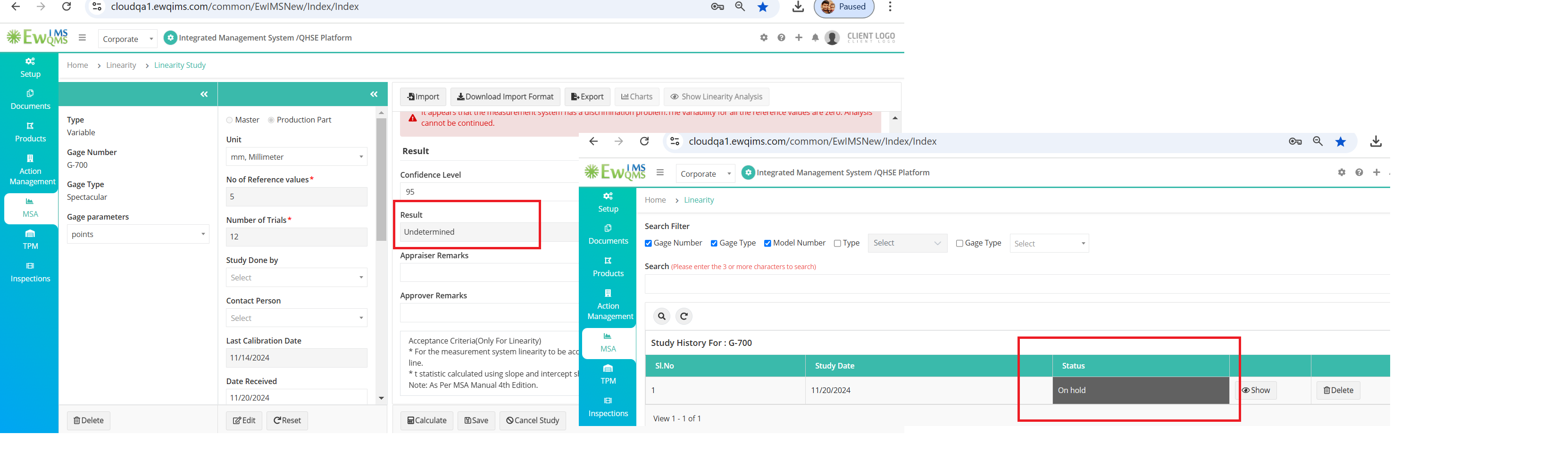
Task: Open settings gear in the left window header
Action: click(763, 38)
